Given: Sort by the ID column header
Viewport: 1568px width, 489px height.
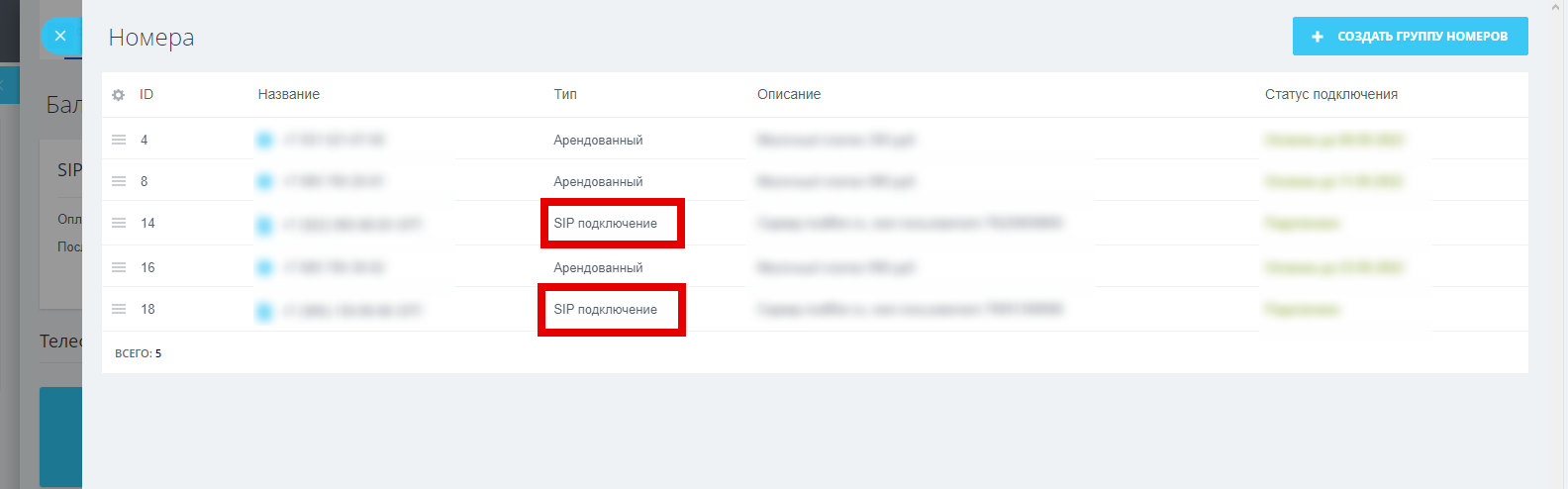Looking at the screenshot, I should (147, 94).
